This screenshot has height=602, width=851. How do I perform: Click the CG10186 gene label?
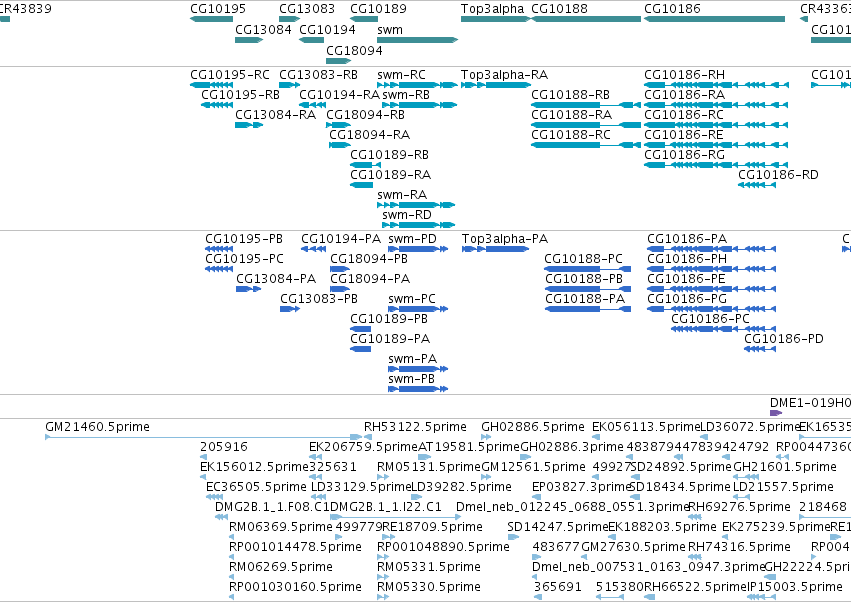tap(672, 9)
